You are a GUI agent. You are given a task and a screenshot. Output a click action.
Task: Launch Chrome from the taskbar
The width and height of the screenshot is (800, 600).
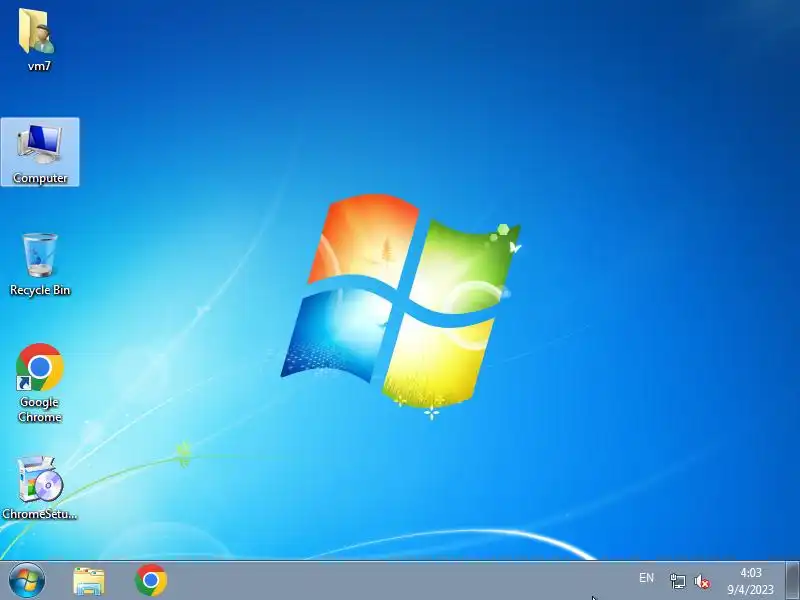[x=151, y=581]
